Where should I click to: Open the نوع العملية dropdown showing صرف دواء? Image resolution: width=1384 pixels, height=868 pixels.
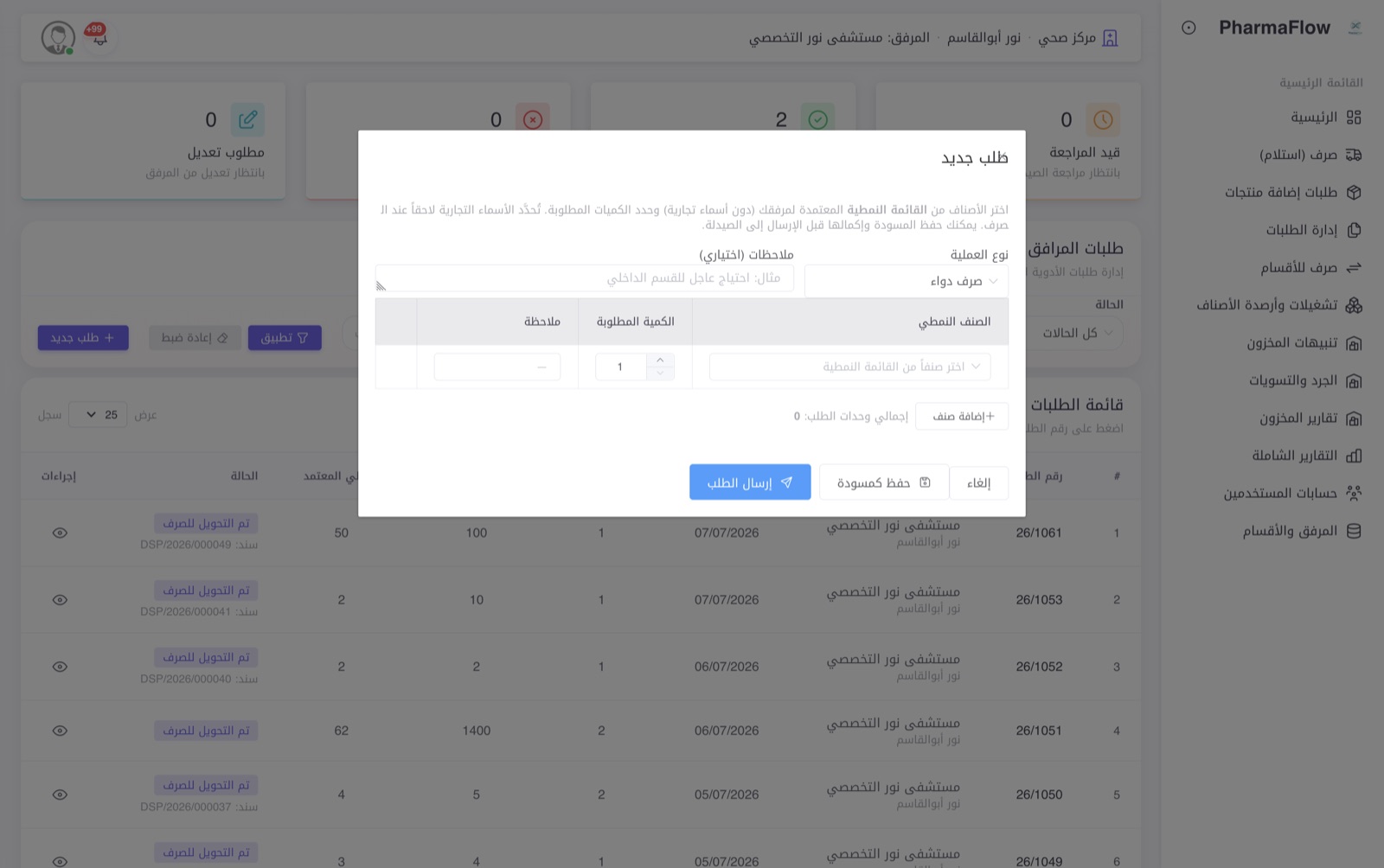907,281
